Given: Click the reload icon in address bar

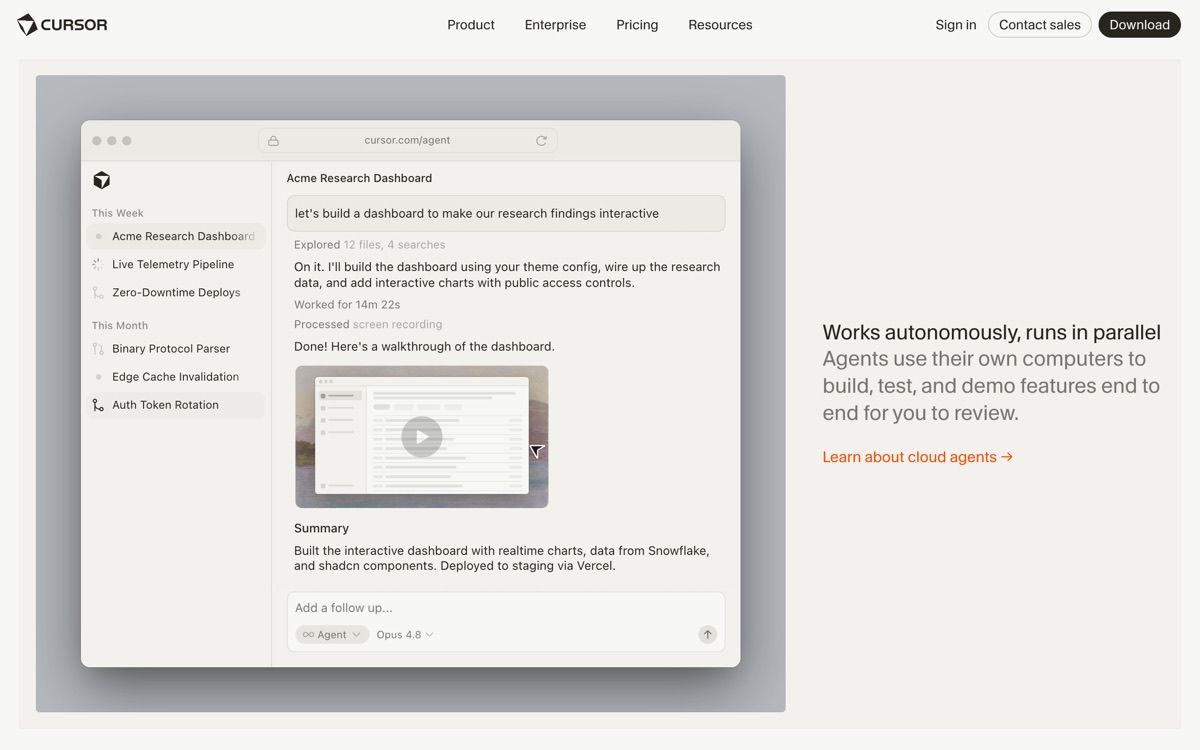Looking at the screenshot, I should click(x=541, y=141).
